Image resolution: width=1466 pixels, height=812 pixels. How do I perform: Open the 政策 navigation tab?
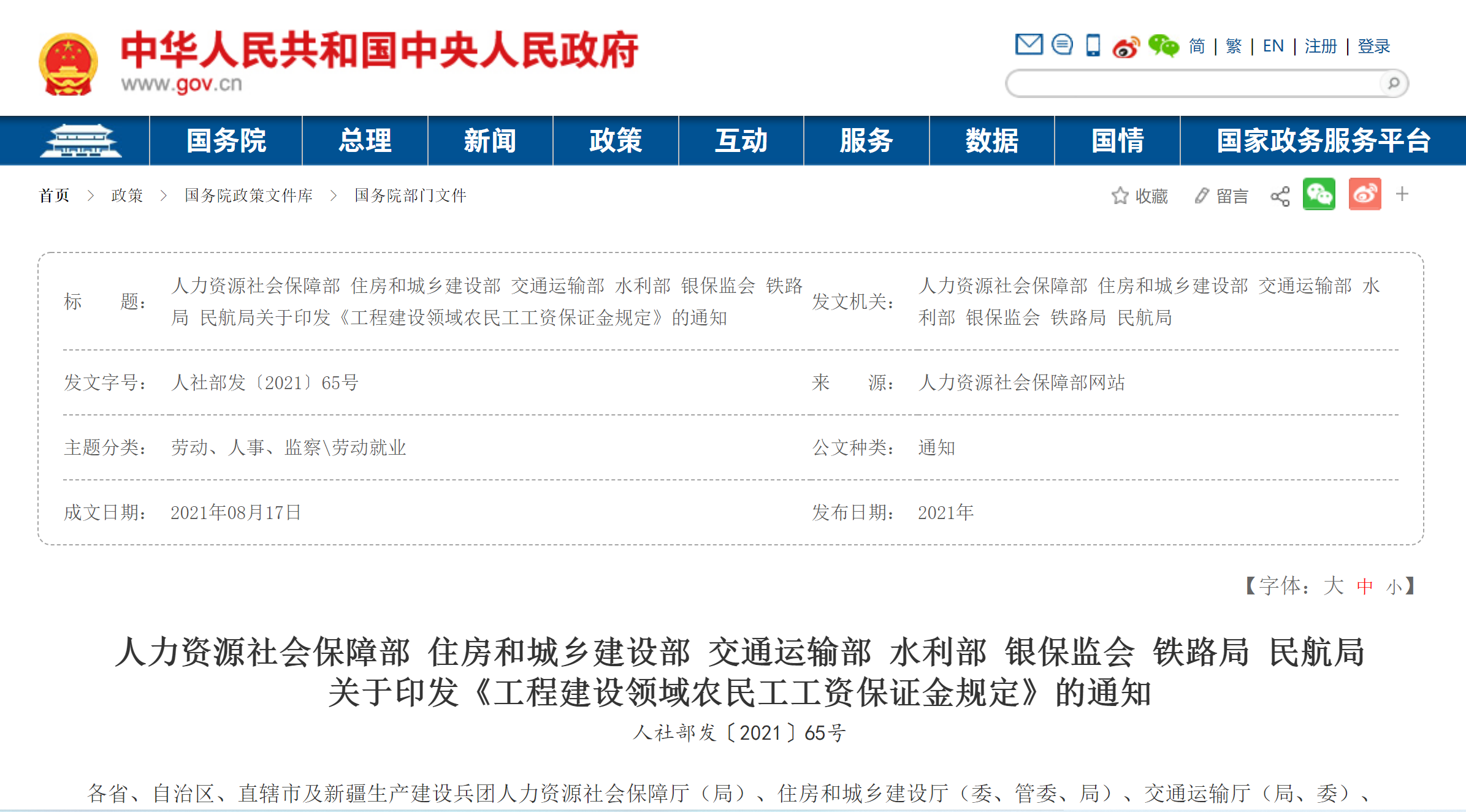click(616, 140)
